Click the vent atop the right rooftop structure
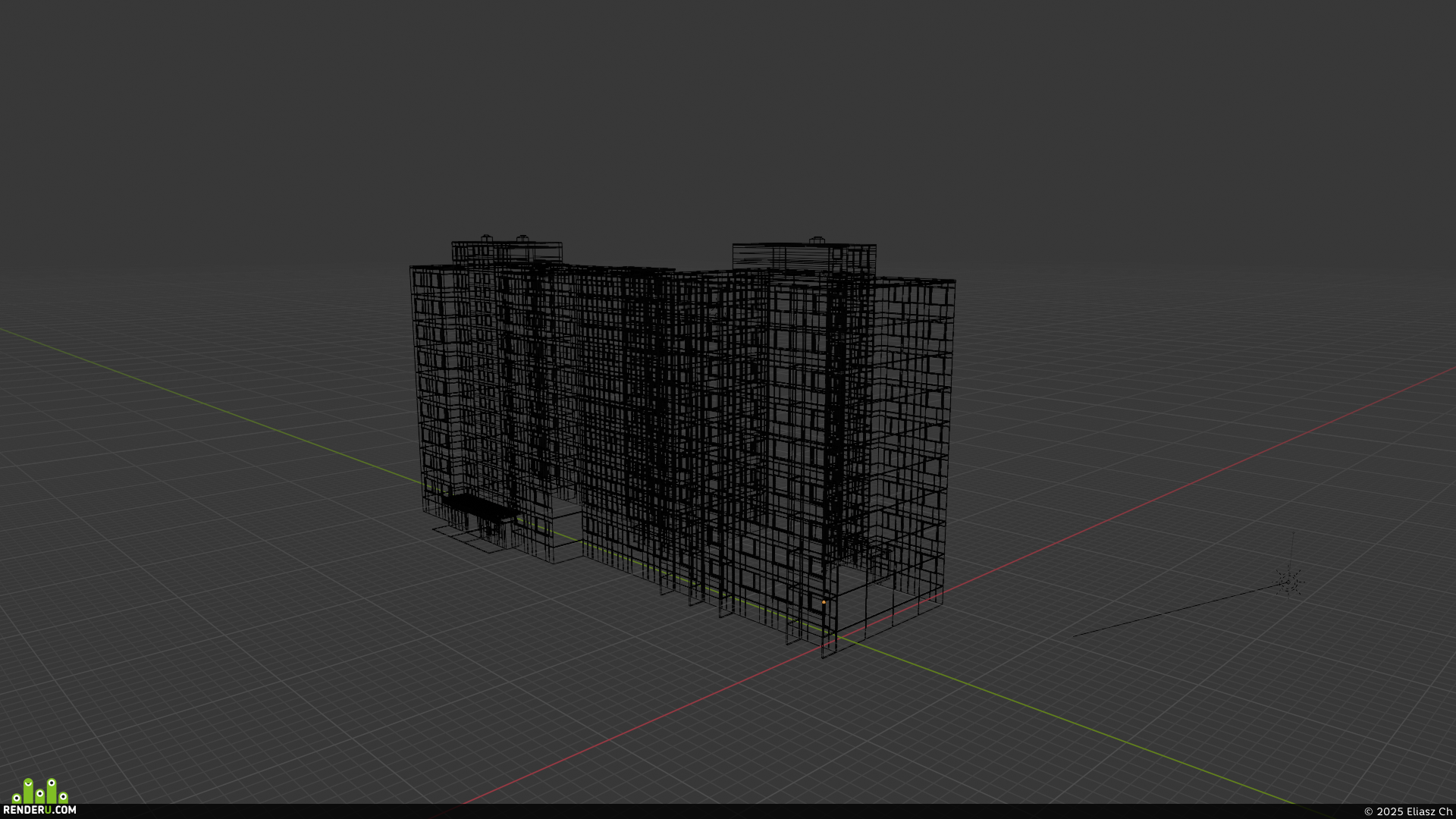 click(x=817, y=240)
